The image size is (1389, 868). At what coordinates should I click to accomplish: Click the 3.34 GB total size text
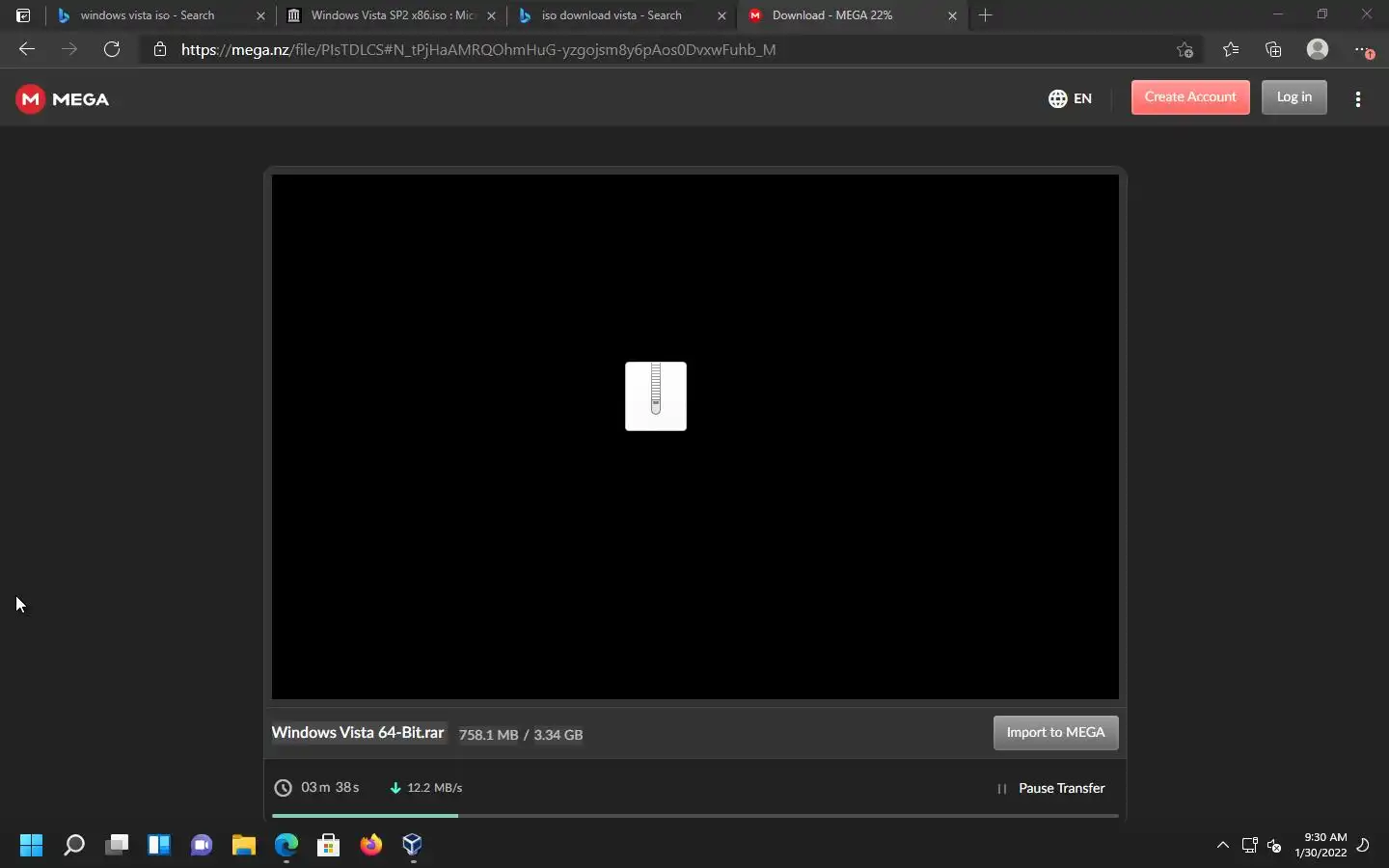pyautogui.click(x=558, y=735)
